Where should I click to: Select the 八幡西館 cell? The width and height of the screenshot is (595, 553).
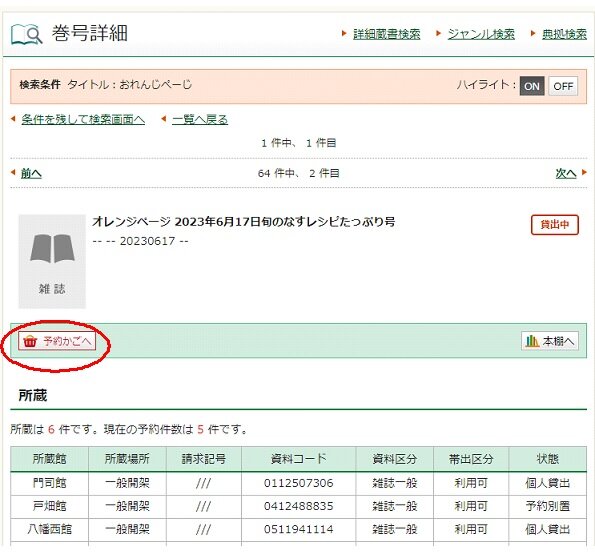(49, 529)
